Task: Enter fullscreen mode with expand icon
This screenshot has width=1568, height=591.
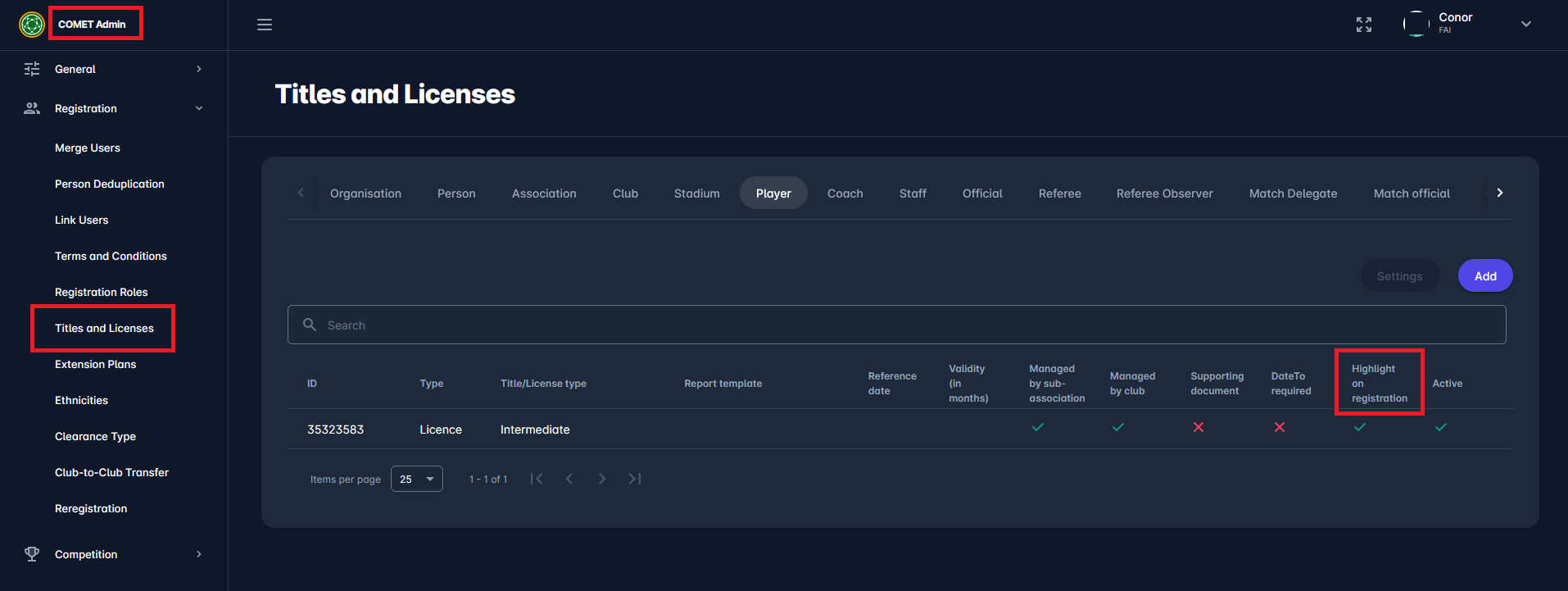Action: [x=1363, y=25]
